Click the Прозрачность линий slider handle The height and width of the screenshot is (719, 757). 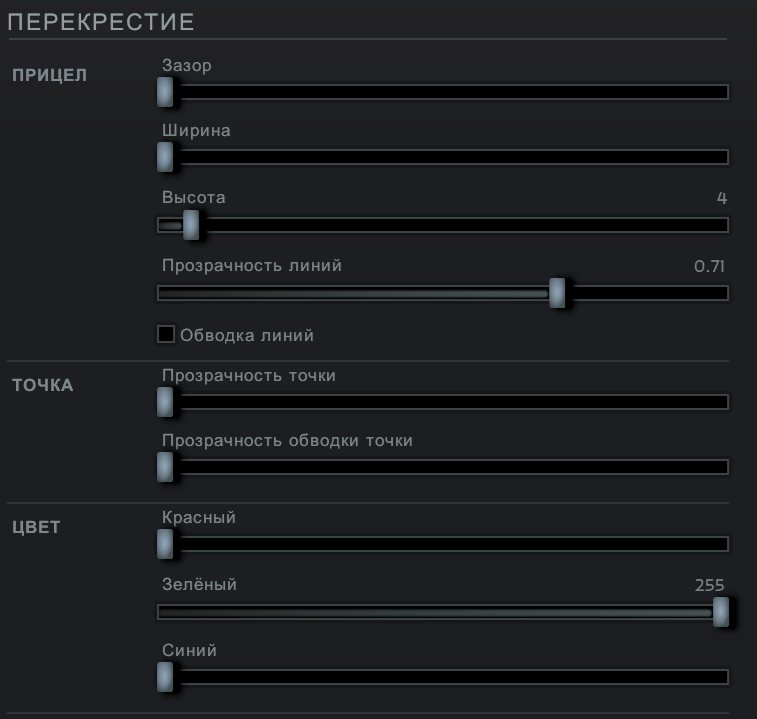558,293
